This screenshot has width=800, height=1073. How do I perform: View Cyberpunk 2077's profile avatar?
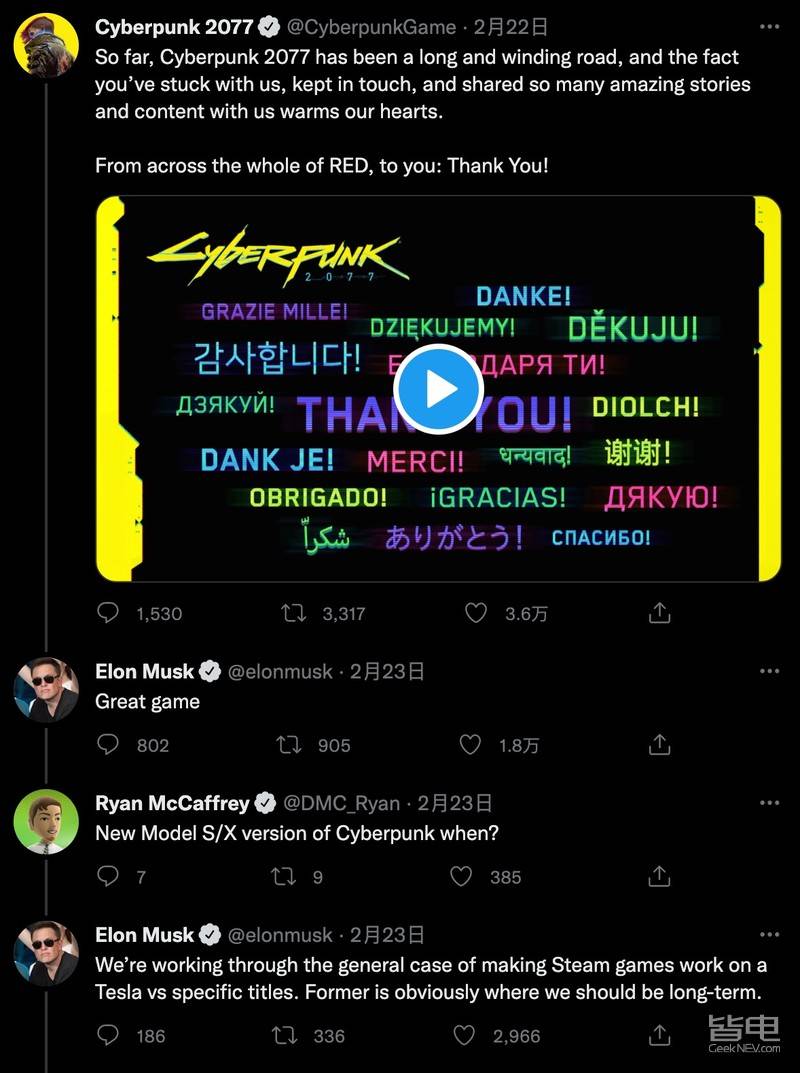(x=46, y=43)
